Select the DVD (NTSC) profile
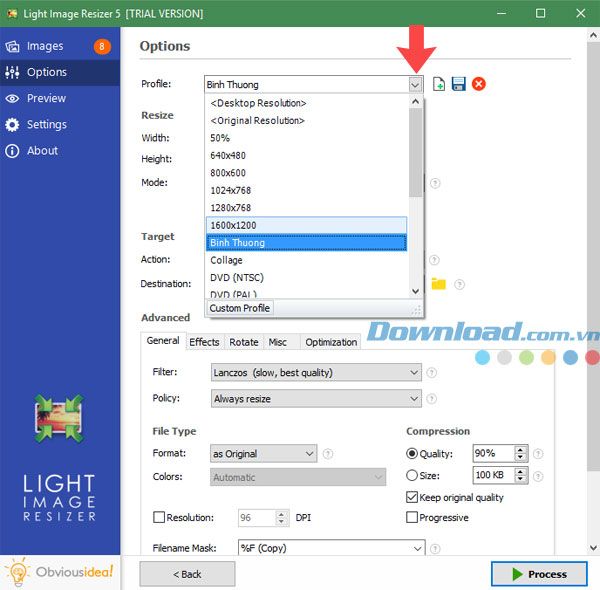This screenshot has width=600, height=590. coord(307,278)
